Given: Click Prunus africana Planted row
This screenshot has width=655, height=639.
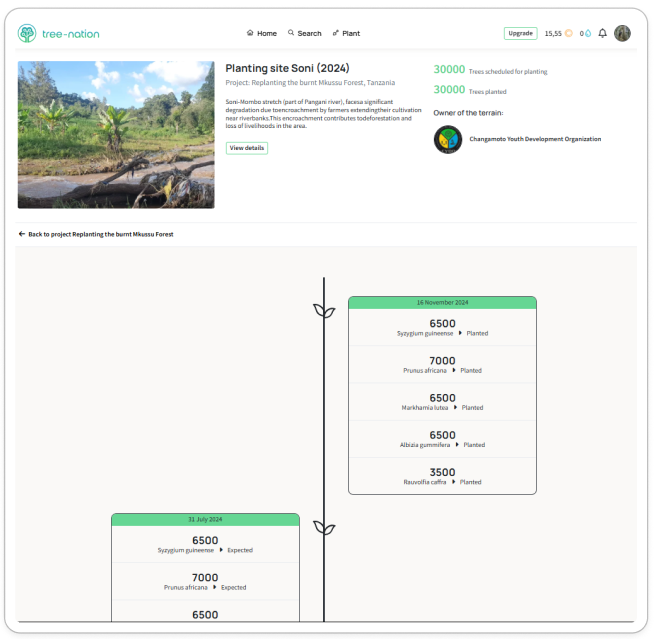Looking at the screenshot, I should coord(442,365).
